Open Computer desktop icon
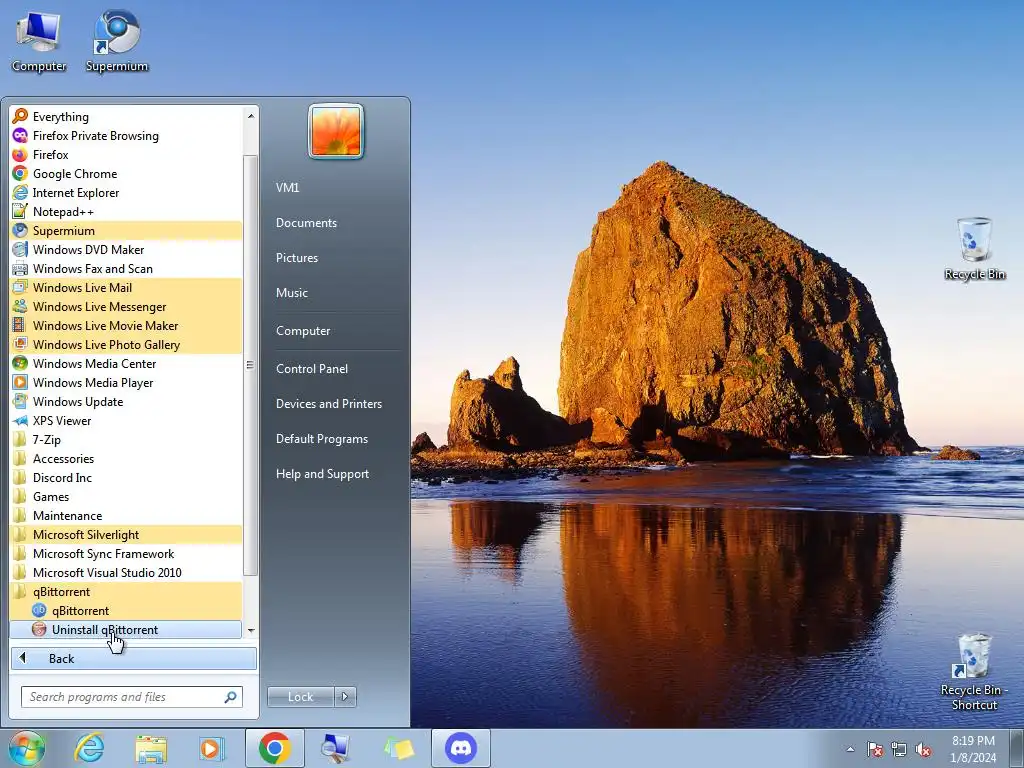Viewport: 1024px width, 768px height. point(39,42)
